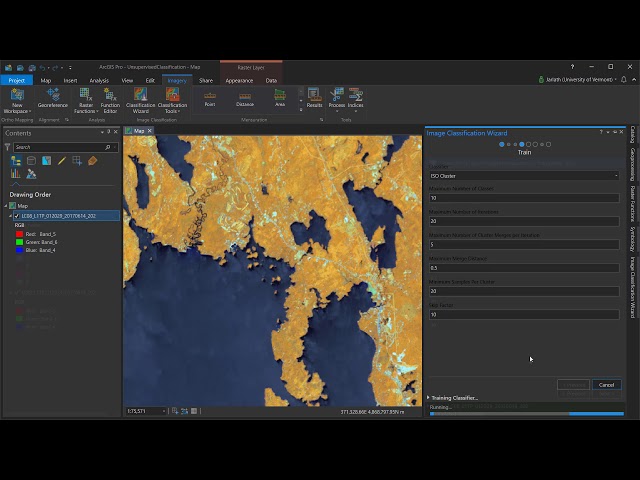Screen dimensions: 640x480
Task: Click the first wizard step dot
Action: tap(502, 144)
